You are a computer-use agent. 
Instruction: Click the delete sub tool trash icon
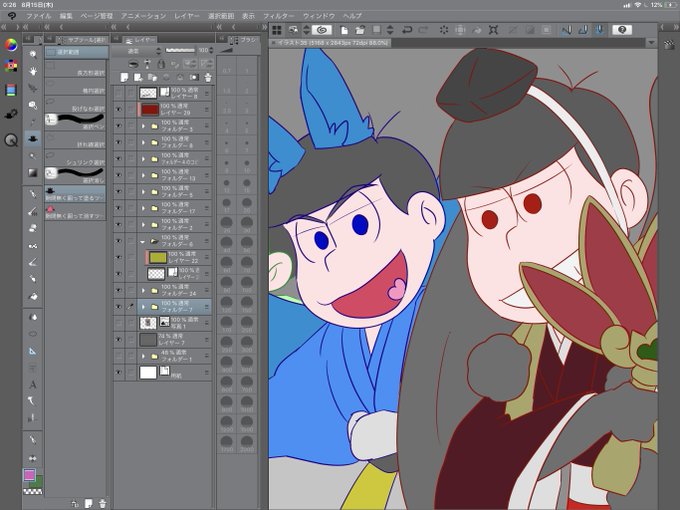point(102,503)
